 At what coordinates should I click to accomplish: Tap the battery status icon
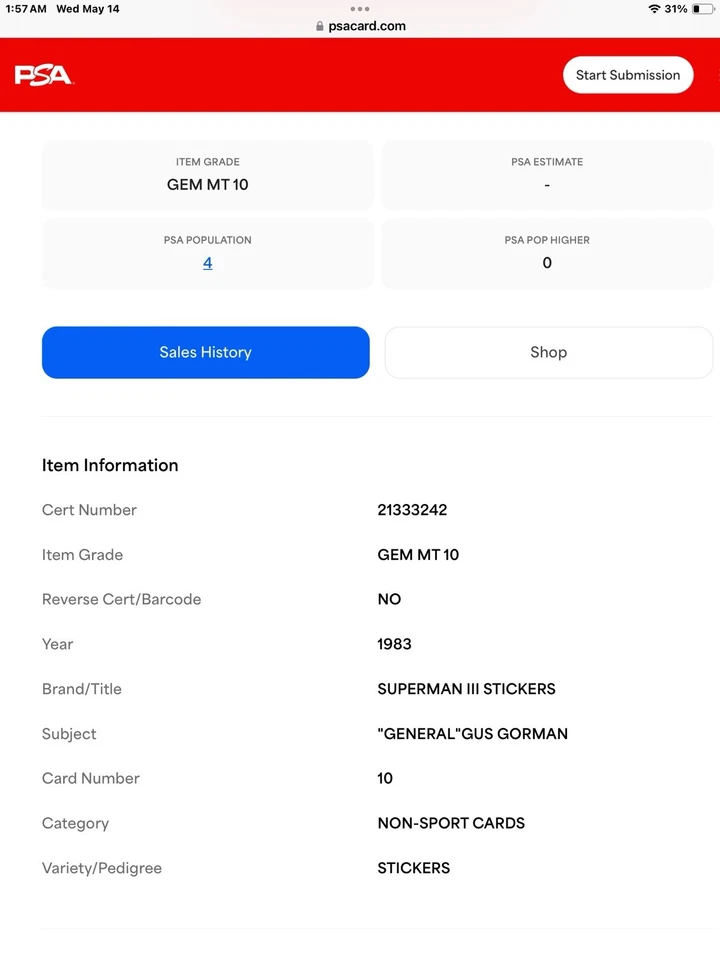702,9
